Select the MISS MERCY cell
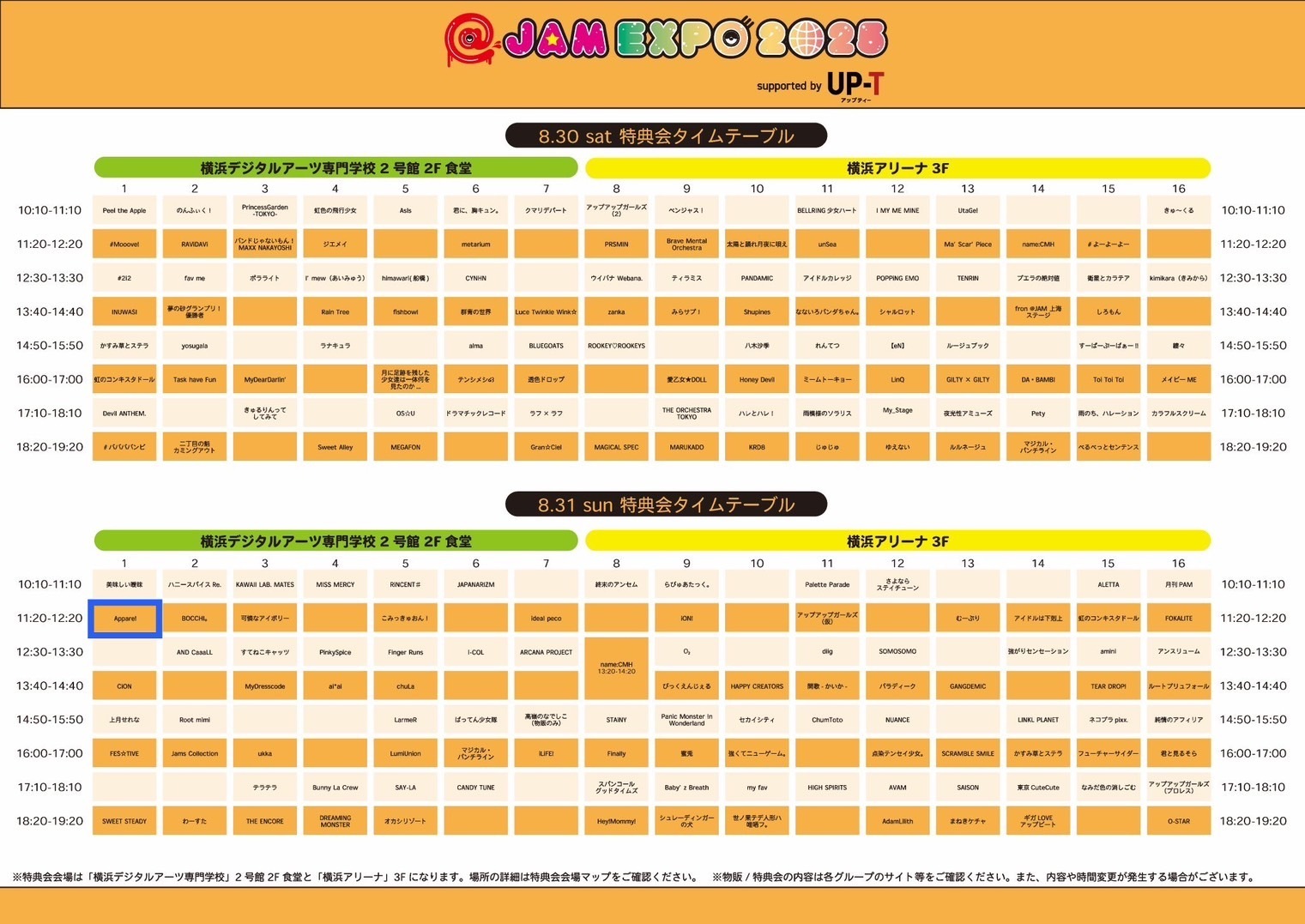The image size is (1305, 924). coord(335,584)
